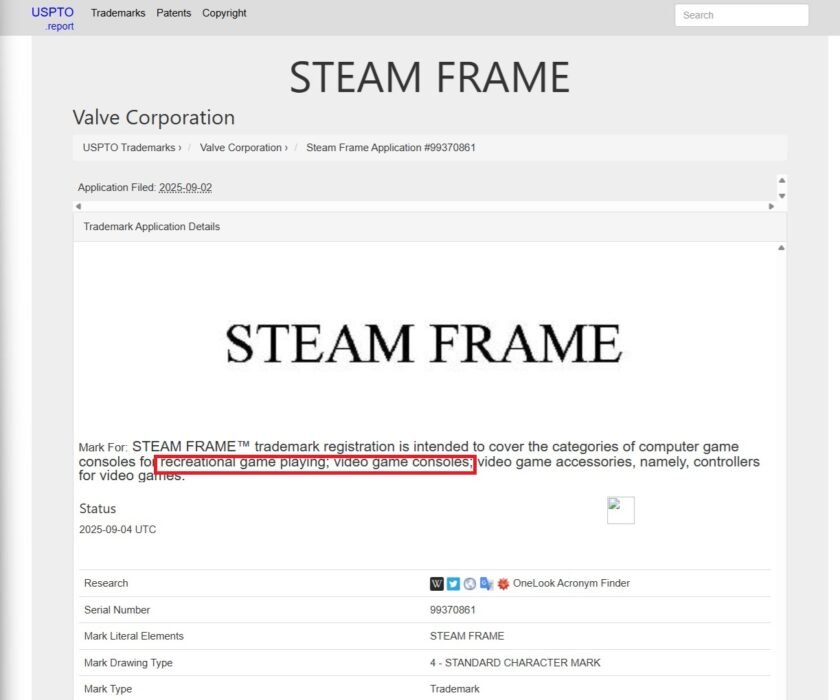
Task: Click the Twitter bird research icon
Action: point(453,583)
